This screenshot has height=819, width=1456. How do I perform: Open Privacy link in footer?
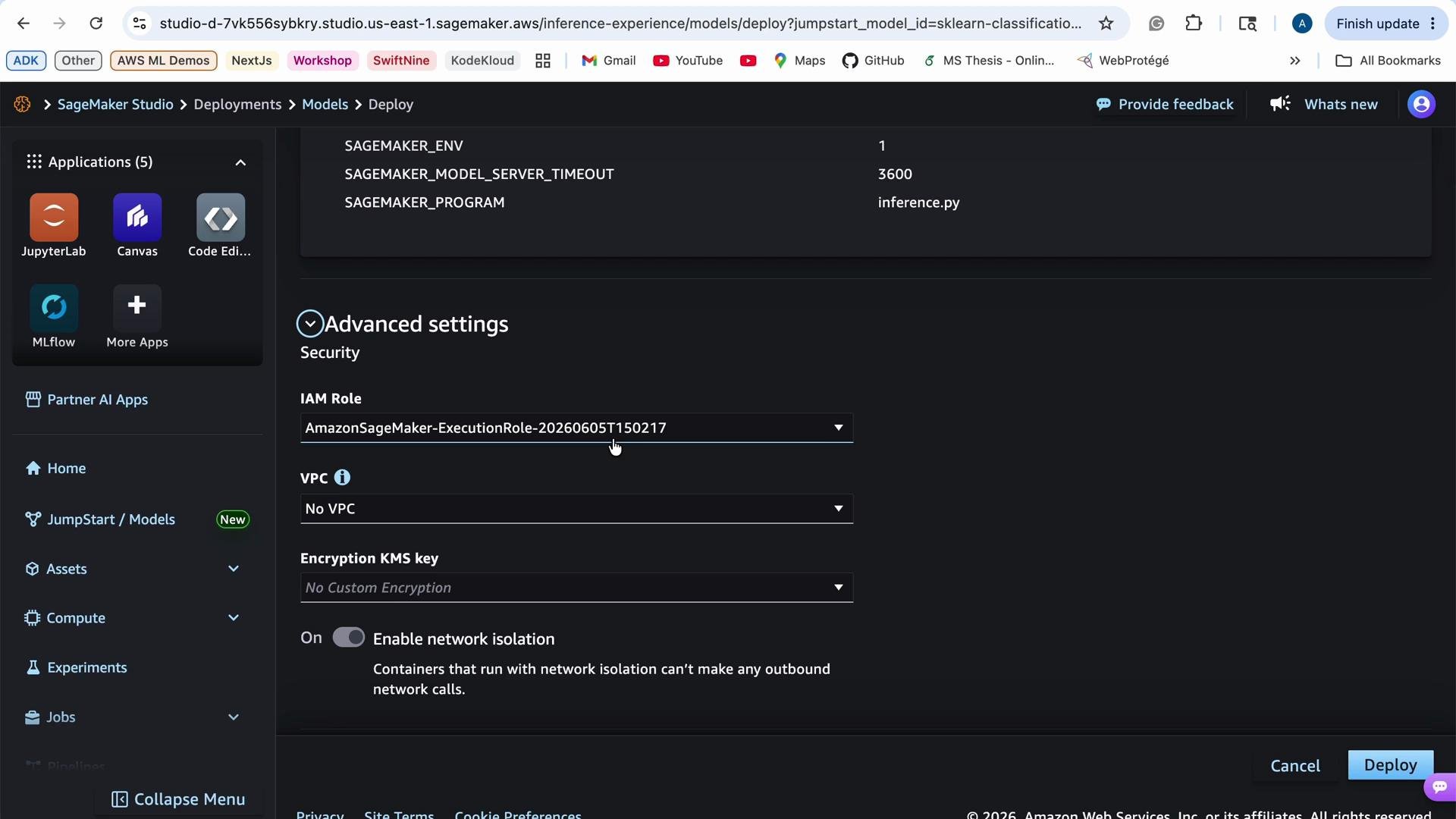click(x=319, y=814)
